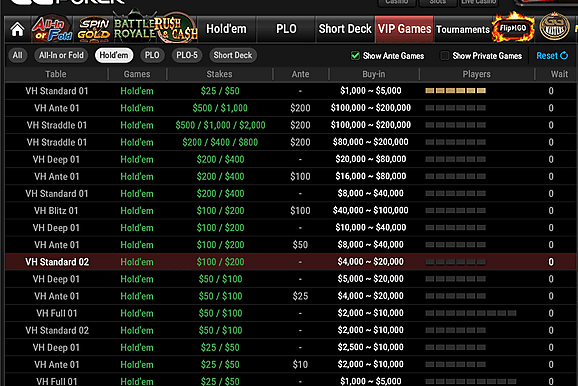Filter tables by All-In or Fold pill
The width and height of the screenshot is (578, 386).
[61, 55]
